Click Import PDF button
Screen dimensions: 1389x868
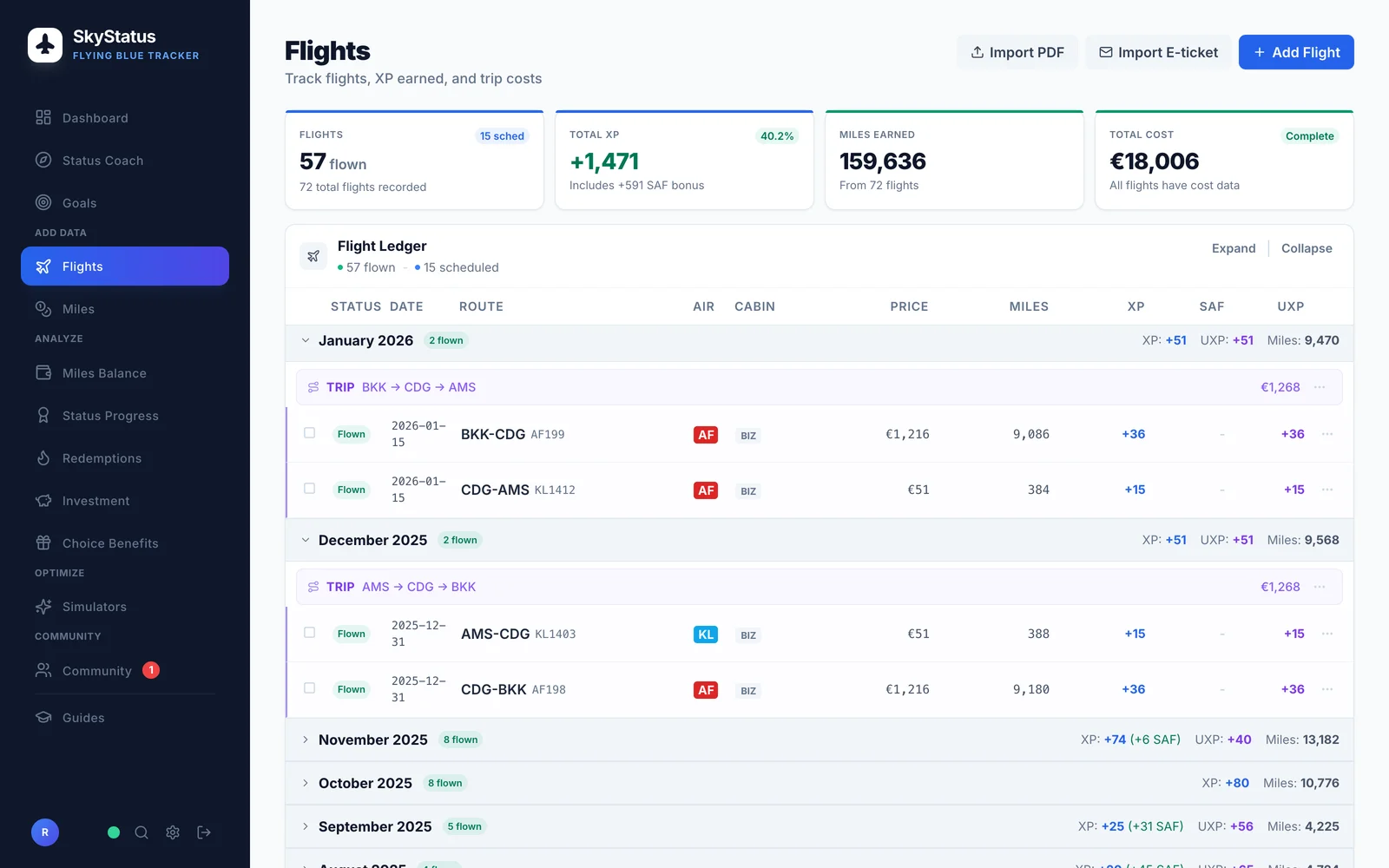click(x=1017, y=52)
